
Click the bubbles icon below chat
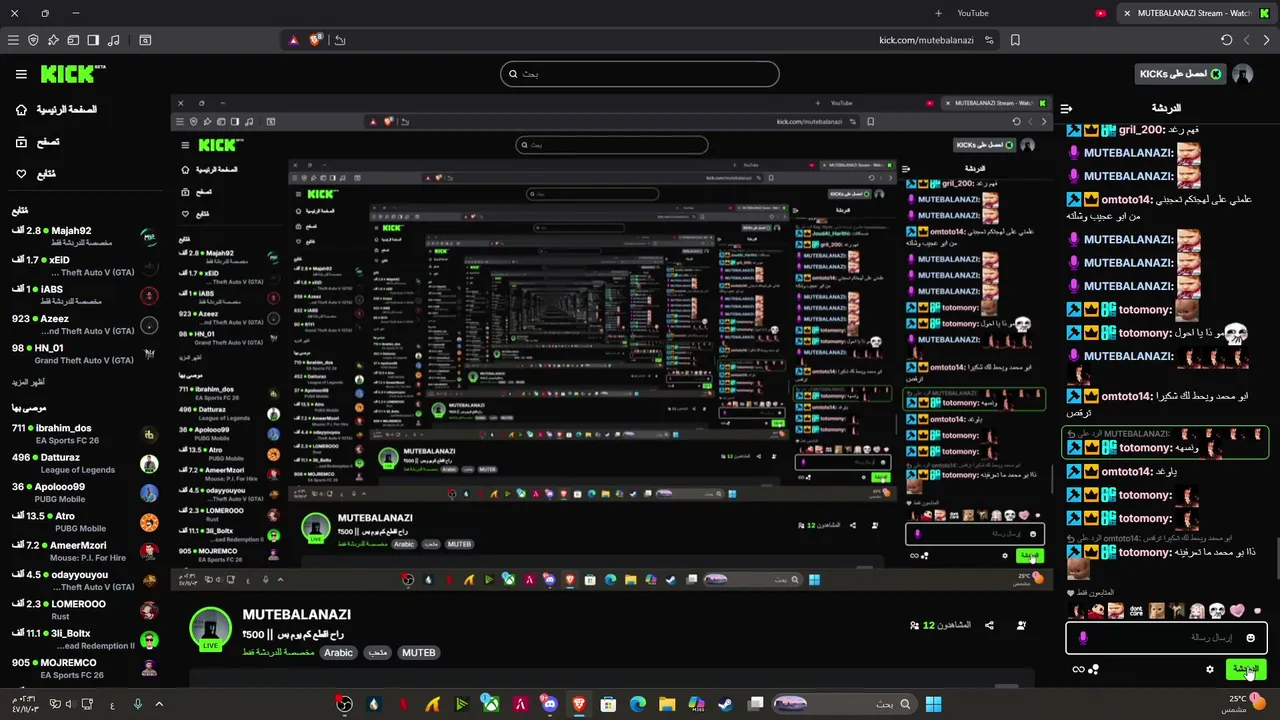pyautogui.click(x=1093, y=669)
